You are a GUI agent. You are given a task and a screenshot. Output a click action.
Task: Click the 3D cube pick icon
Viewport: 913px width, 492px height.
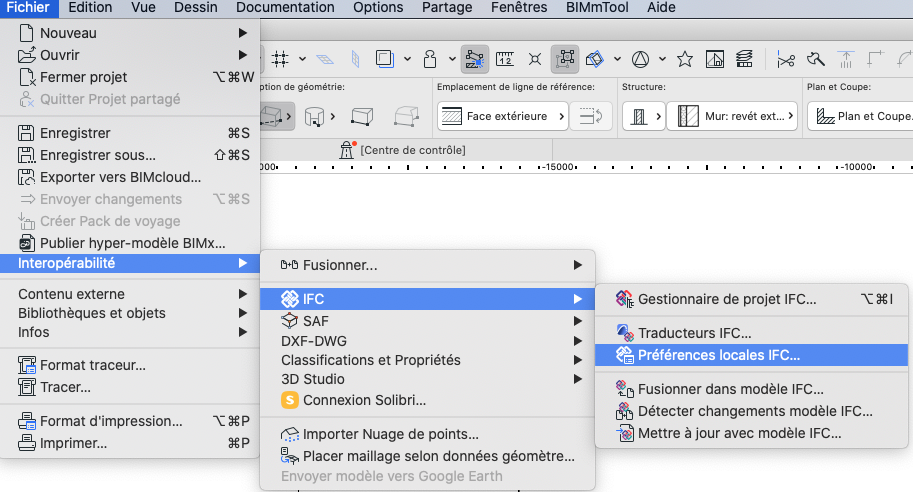pyautogui.click(x=594, y=59)
